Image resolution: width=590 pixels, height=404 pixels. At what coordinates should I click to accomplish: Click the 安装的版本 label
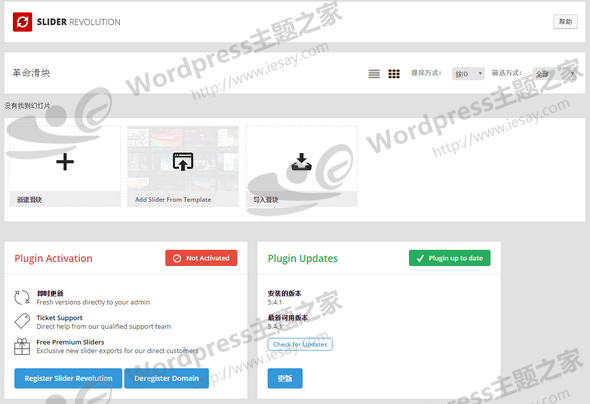(x=284, y=293)
